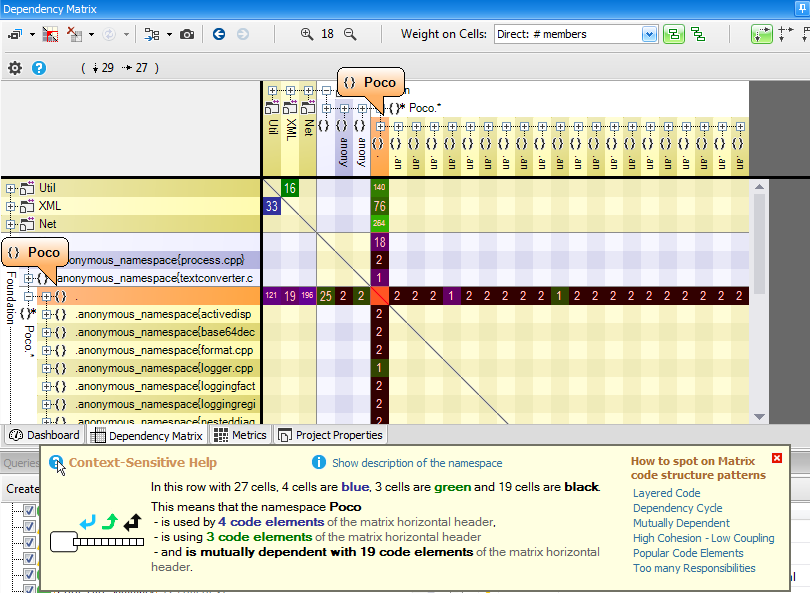Click the blue help question mark icon

(x=39, y=68)
